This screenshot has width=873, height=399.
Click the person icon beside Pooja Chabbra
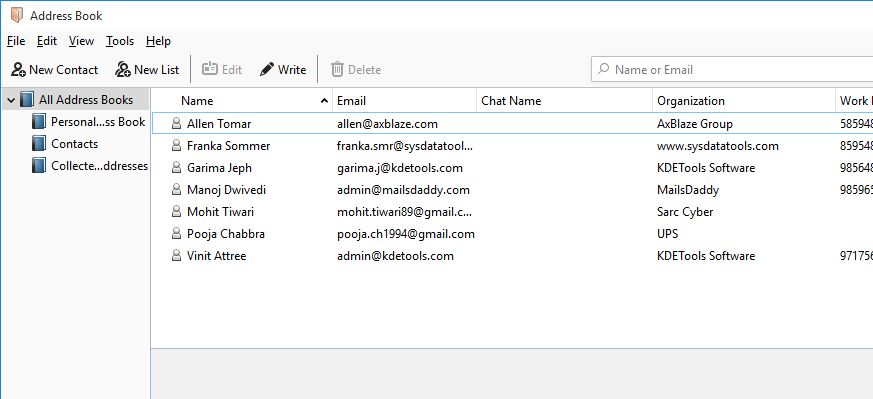(176, 234)
